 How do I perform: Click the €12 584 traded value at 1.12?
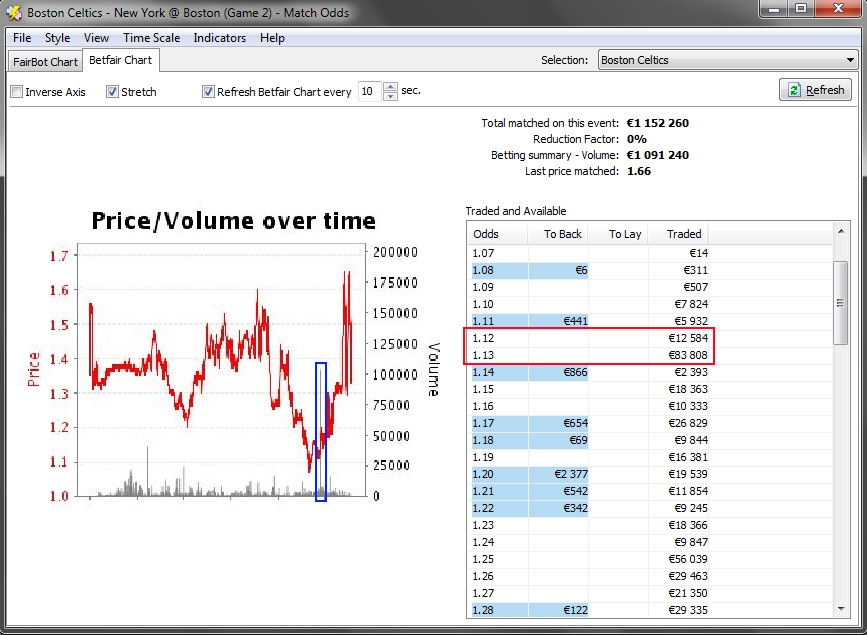pos(688,338)
